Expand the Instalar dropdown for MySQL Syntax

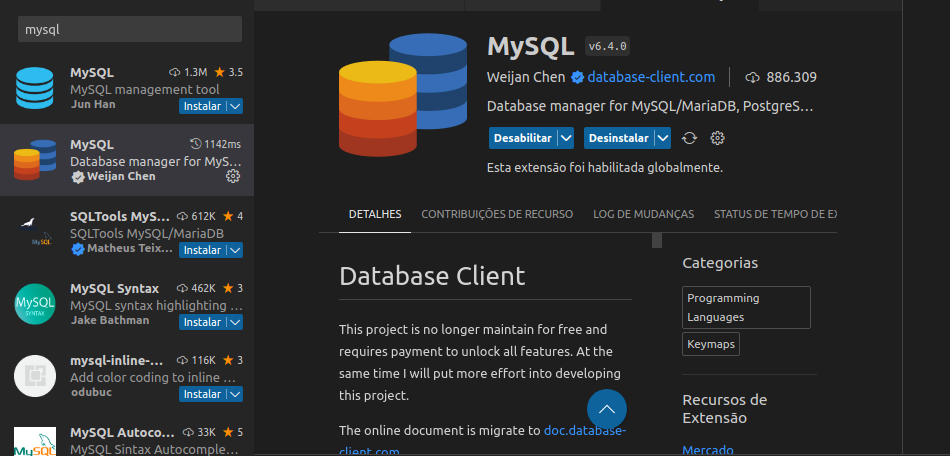coord(236,322)
